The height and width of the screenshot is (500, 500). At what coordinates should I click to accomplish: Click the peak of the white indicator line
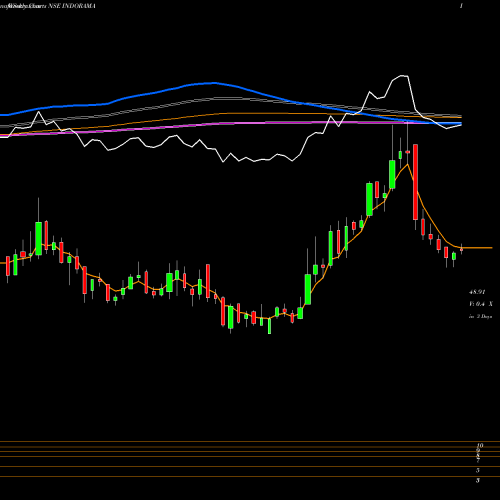click(404, 76)
